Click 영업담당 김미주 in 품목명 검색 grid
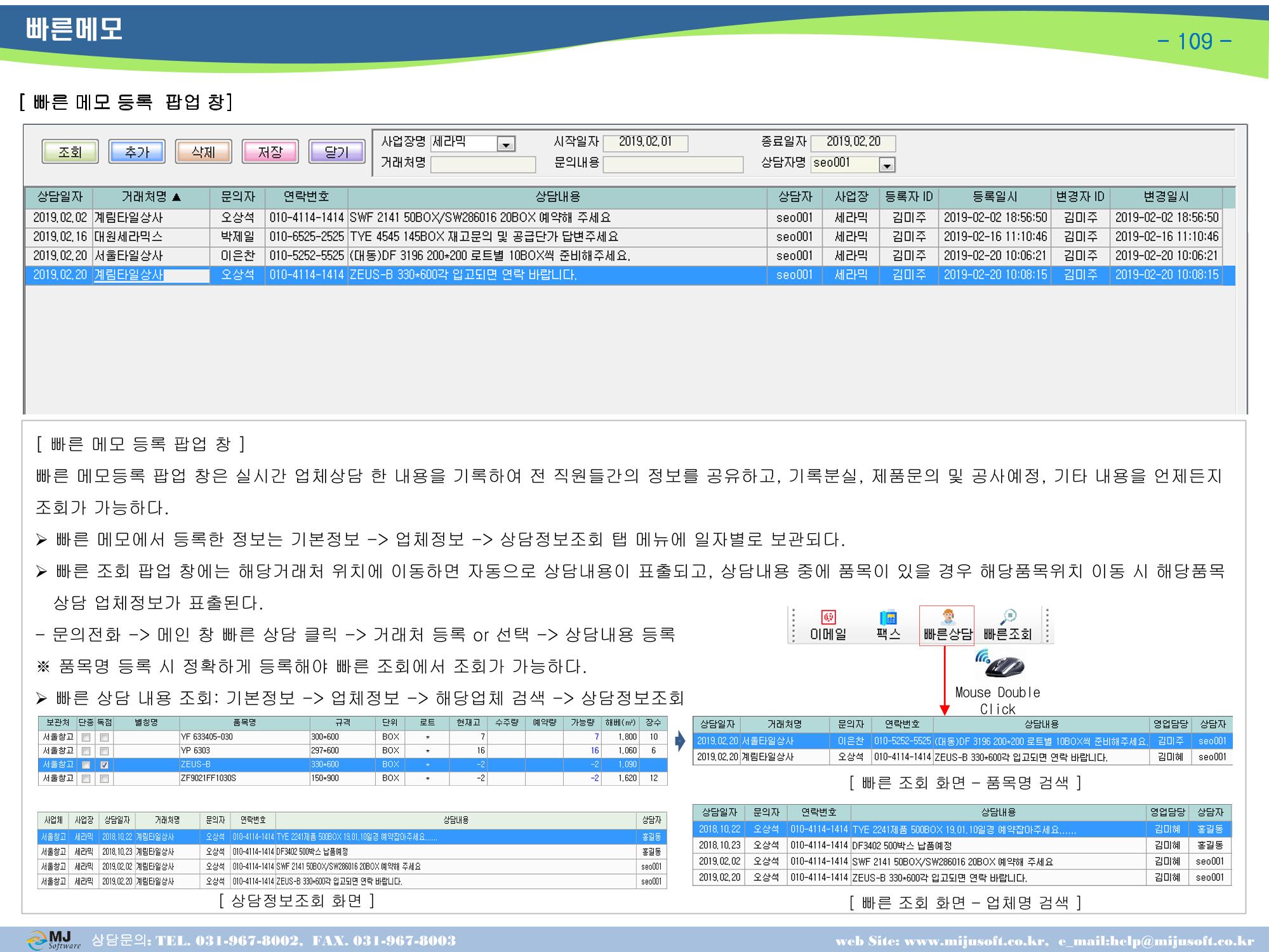This screenshot has height=952, width=1269. click(x=1169, y=741)
